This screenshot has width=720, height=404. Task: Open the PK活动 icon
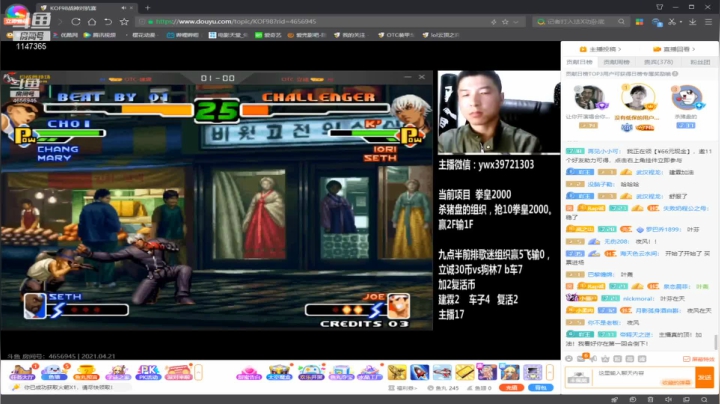pos(148,372)
